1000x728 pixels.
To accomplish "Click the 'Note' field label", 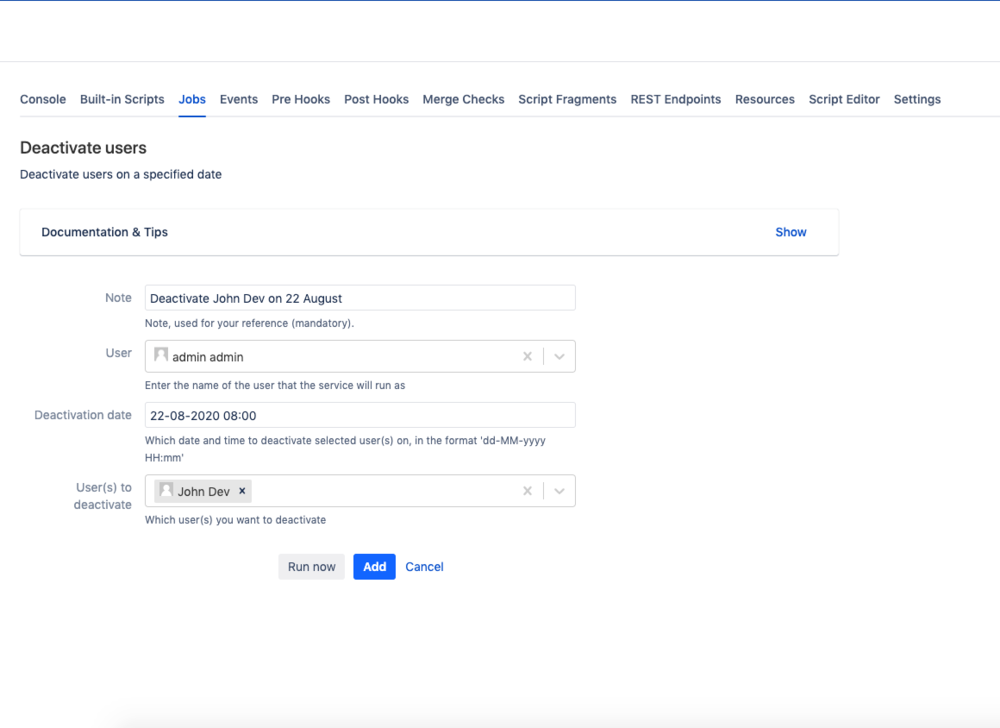I will coord(118,298).
